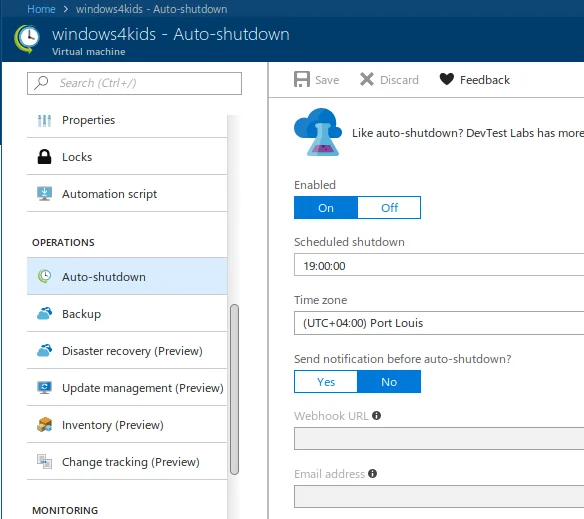Open Backup menu item
This screenshot has width=584, height=519.
(x=127, y=314)
